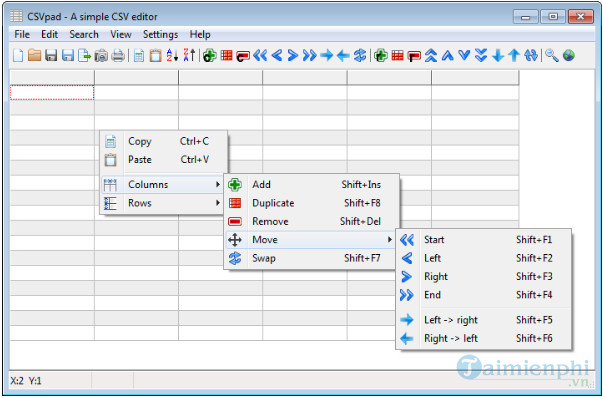
Task: Sort descending with the Z-A toolbar icon
Action: pyautogui.click(x=189, y=55)
